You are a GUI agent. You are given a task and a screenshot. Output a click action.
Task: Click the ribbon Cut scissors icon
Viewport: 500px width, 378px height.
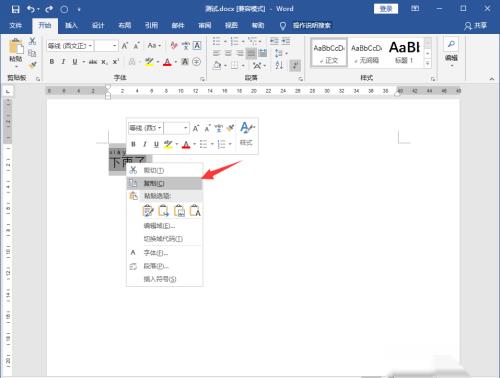point(32,41)
